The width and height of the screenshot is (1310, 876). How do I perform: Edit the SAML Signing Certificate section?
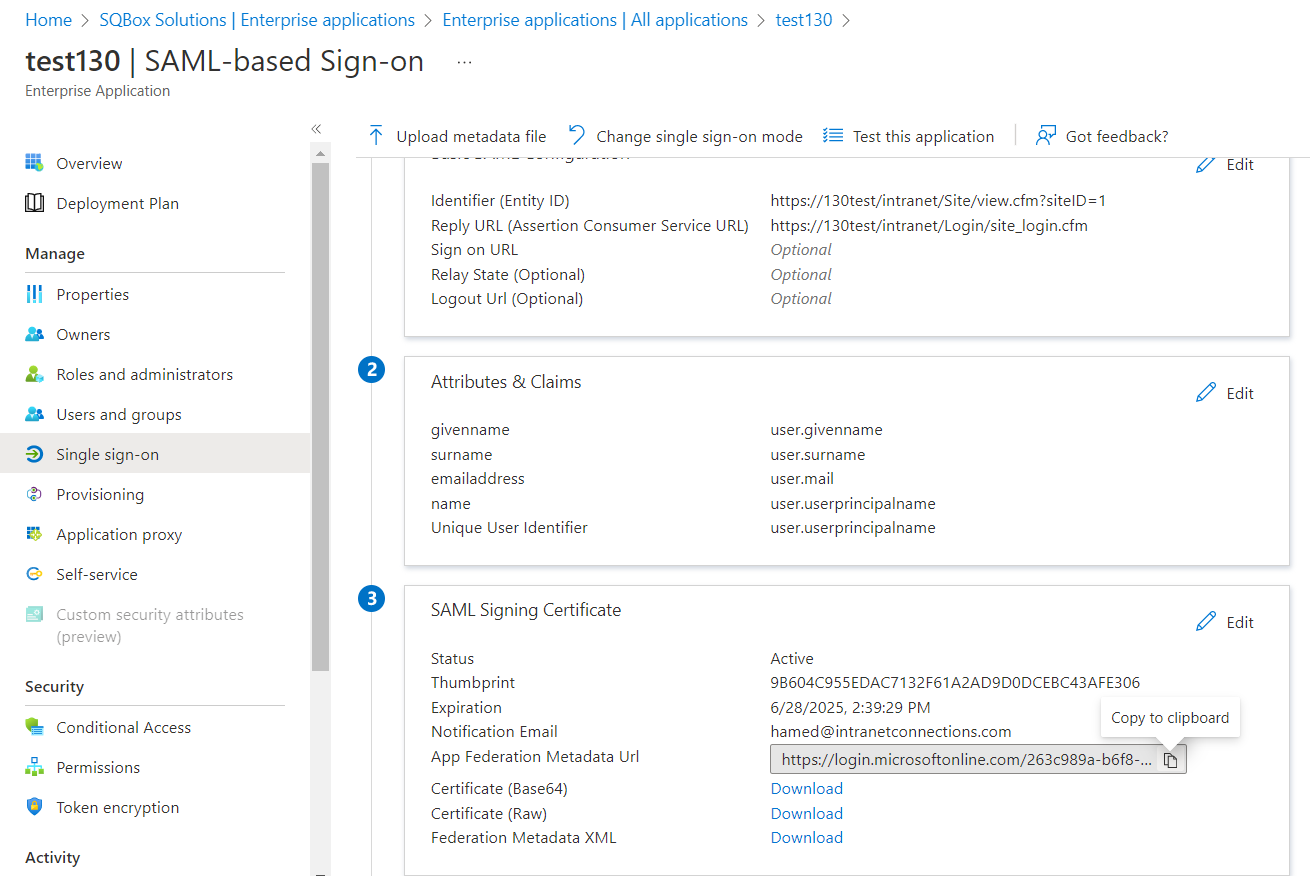coord(1225,622)
